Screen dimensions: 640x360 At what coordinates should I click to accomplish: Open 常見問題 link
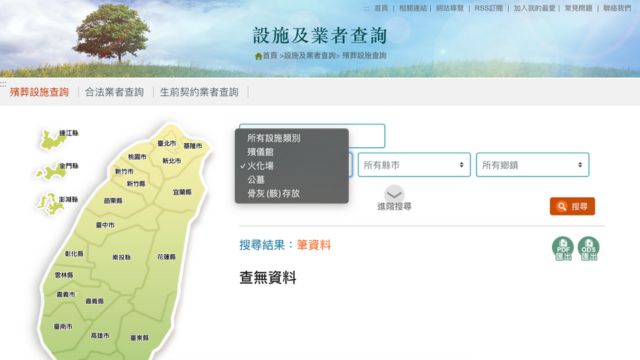tap(578, 8)
